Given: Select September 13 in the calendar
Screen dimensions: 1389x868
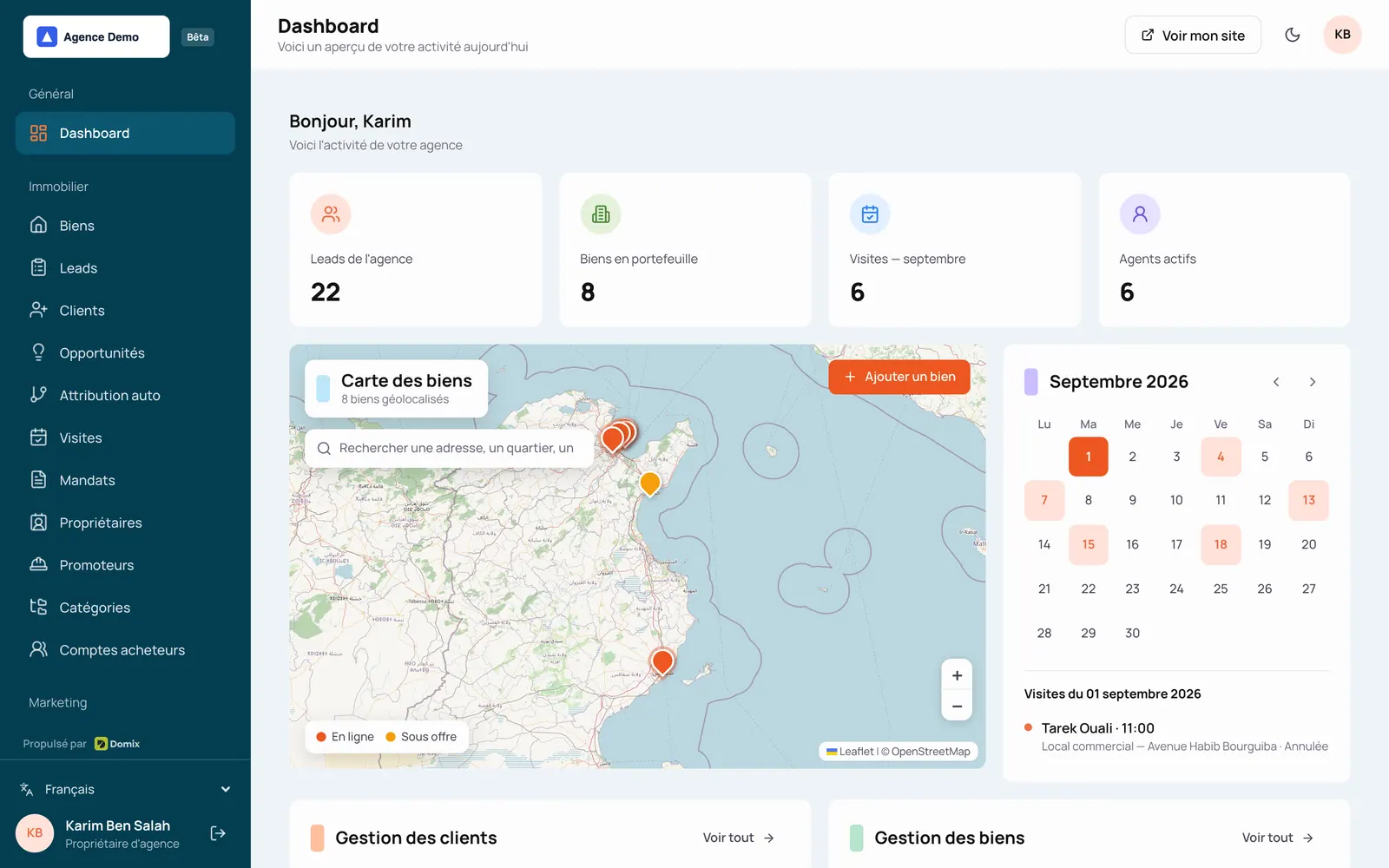Looking at the screenshot, I should 1308,500.
